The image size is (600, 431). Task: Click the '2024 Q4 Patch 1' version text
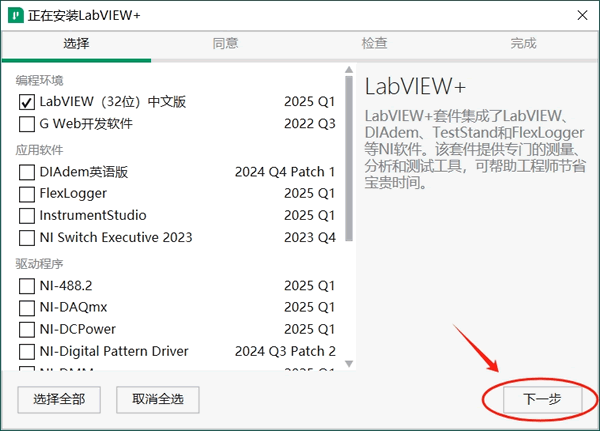point(285,172)
